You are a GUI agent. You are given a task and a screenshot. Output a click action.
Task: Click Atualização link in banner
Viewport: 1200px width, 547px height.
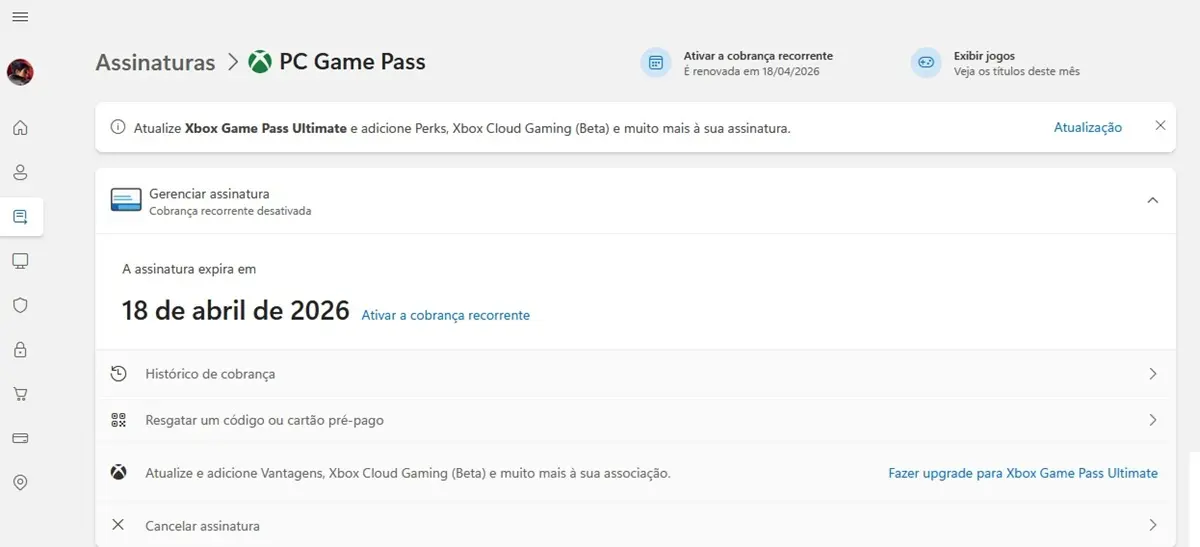1088,127
